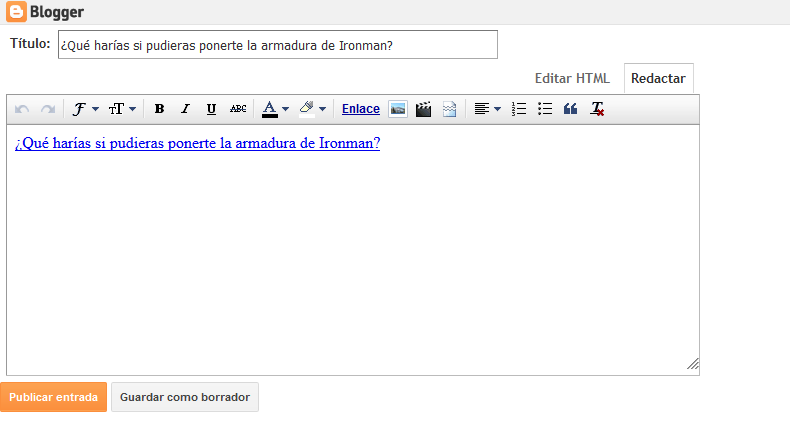Image resolution: width=790 pixels, height=432 pixels.
Task: Expand the font family dropdown arrow
Action: pos(96,109)
